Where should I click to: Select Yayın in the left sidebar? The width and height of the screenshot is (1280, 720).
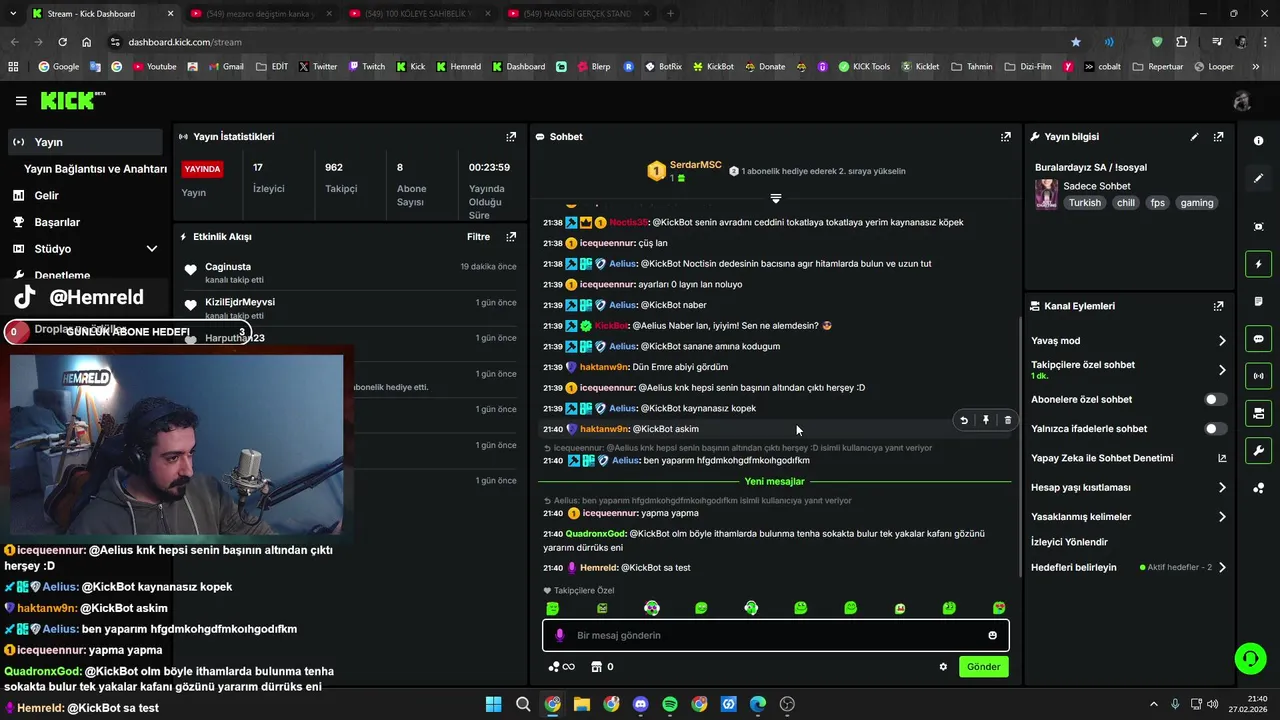[84, 142]
